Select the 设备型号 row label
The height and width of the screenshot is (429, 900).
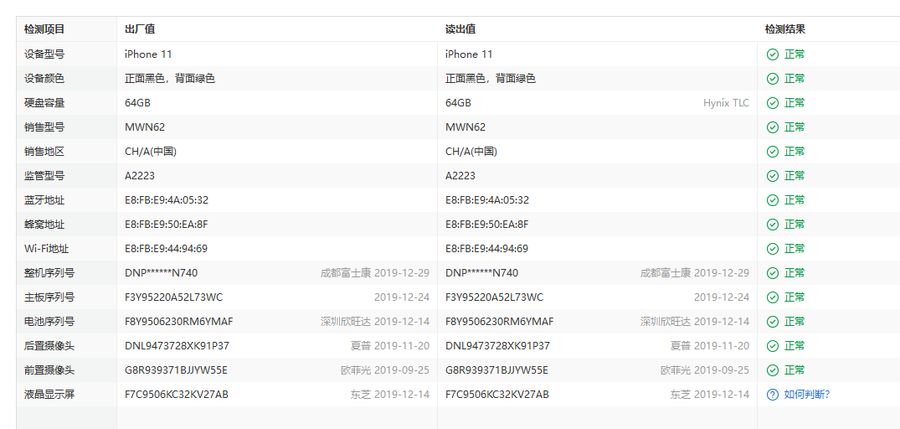coord(44,55)
